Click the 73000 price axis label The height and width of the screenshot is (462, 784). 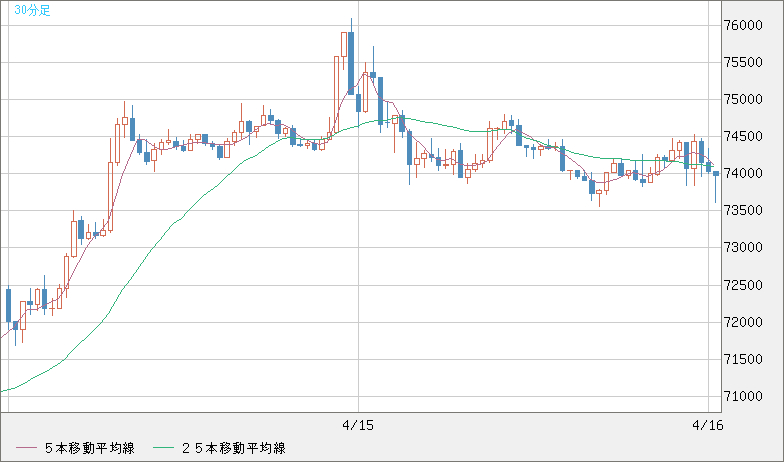click(742, 248)
